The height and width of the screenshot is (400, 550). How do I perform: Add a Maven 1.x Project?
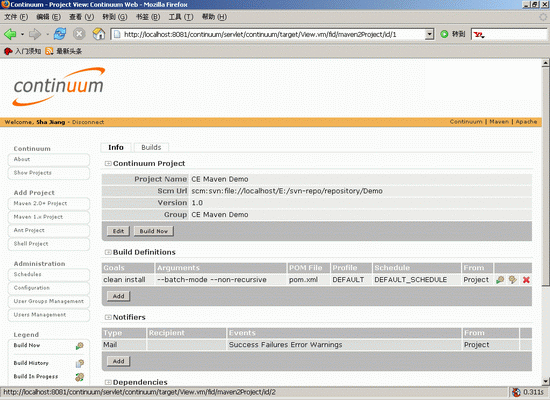49,217
